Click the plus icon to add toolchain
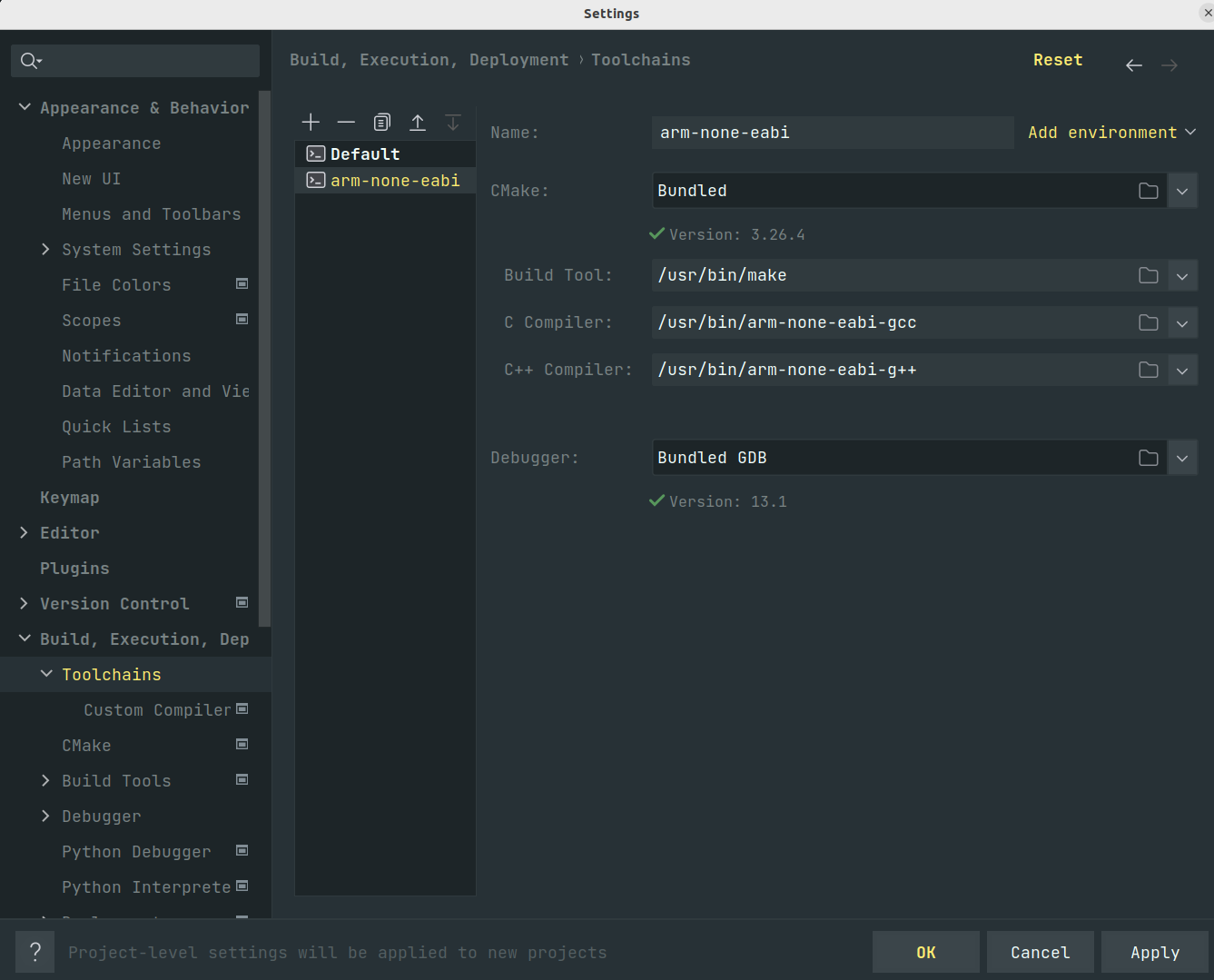Screen dimensions: 1214x980 tap(311, 123)
